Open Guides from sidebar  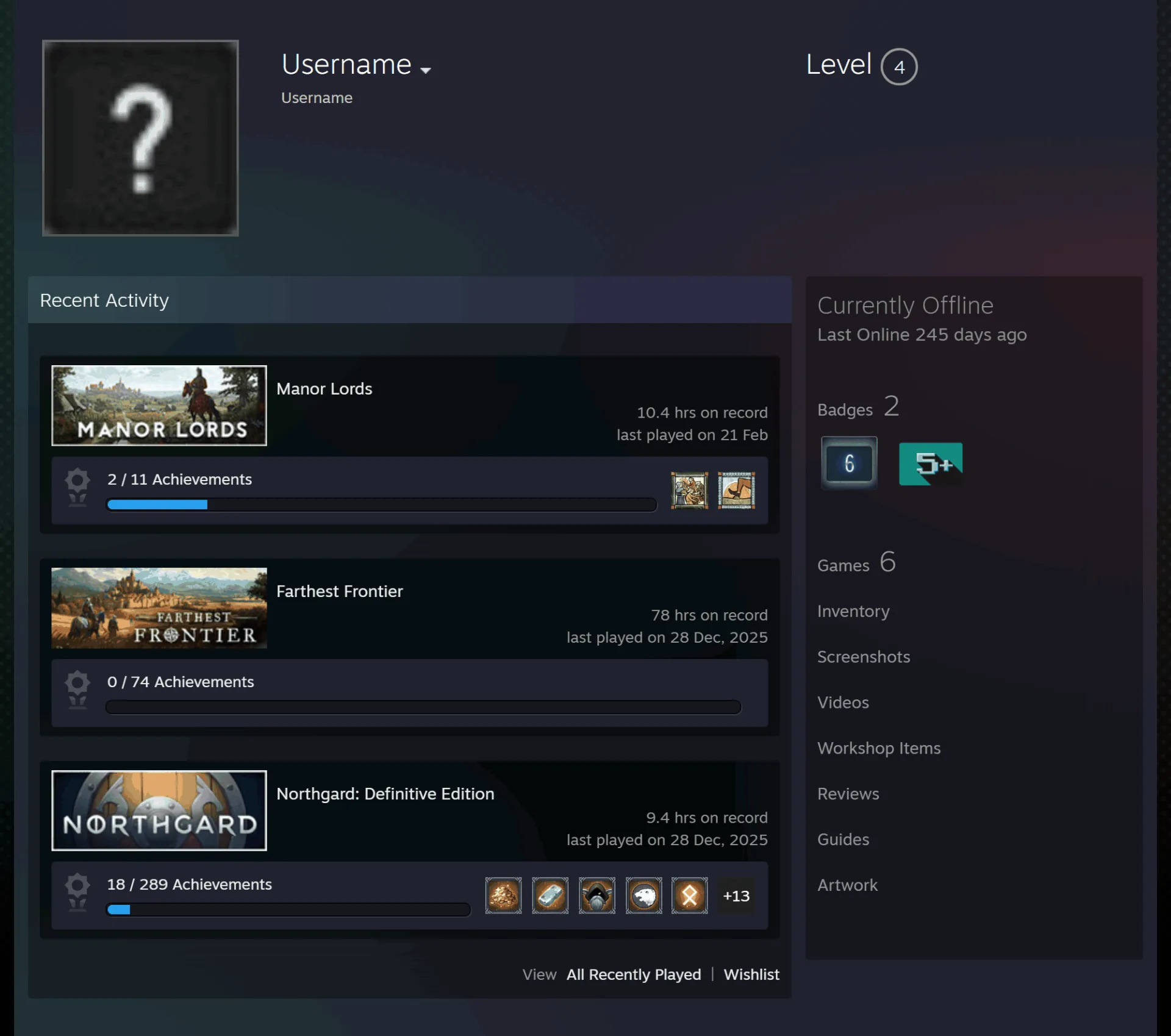pos(843,840)
